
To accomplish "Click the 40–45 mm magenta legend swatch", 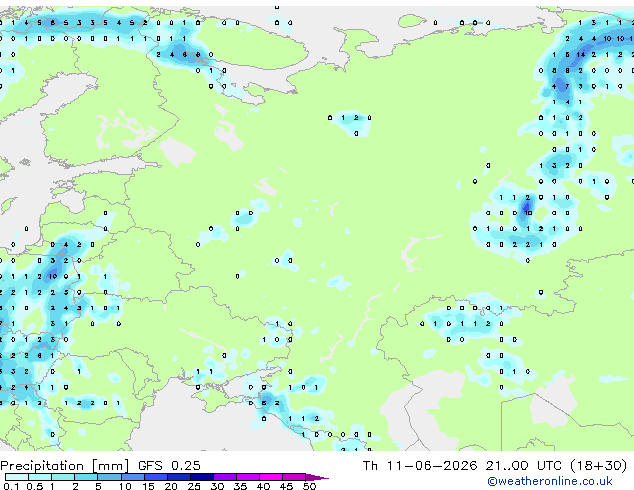I will tap(271, 477).
